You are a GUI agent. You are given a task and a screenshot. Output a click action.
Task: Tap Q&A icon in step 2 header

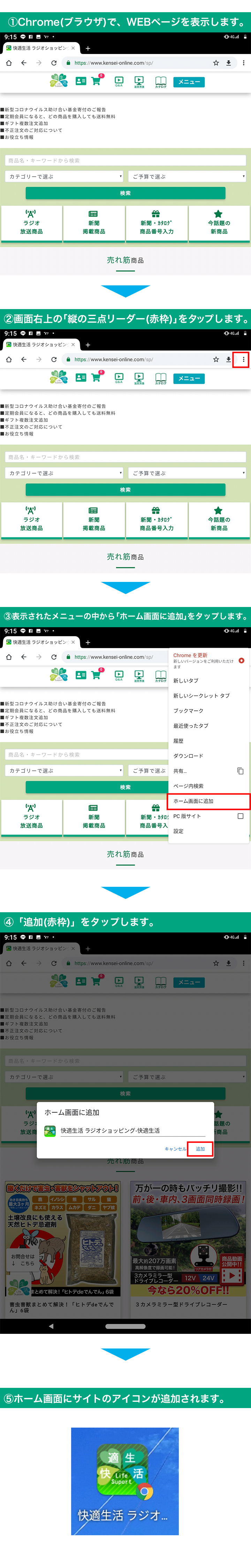[x=119, y=377]
